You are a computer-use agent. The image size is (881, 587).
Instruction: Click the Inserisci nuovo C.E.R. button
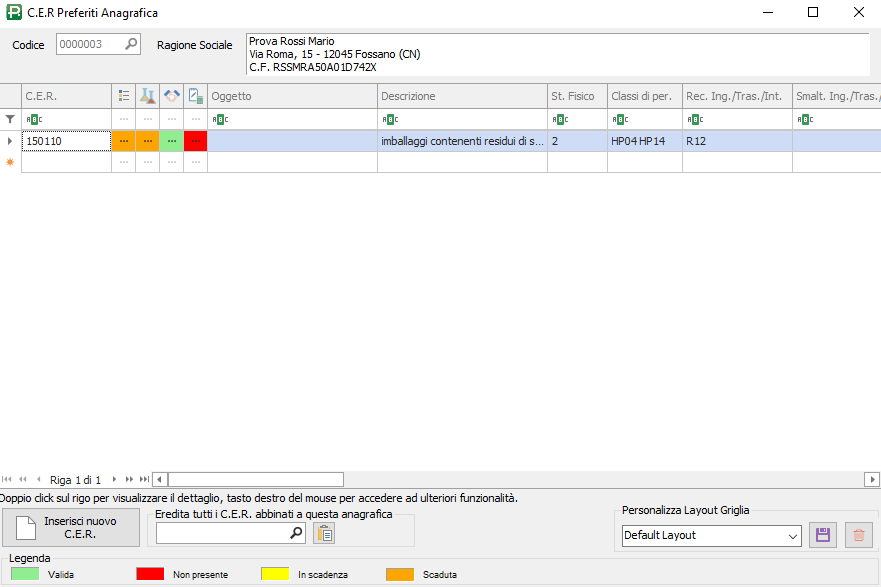point(71,527)
